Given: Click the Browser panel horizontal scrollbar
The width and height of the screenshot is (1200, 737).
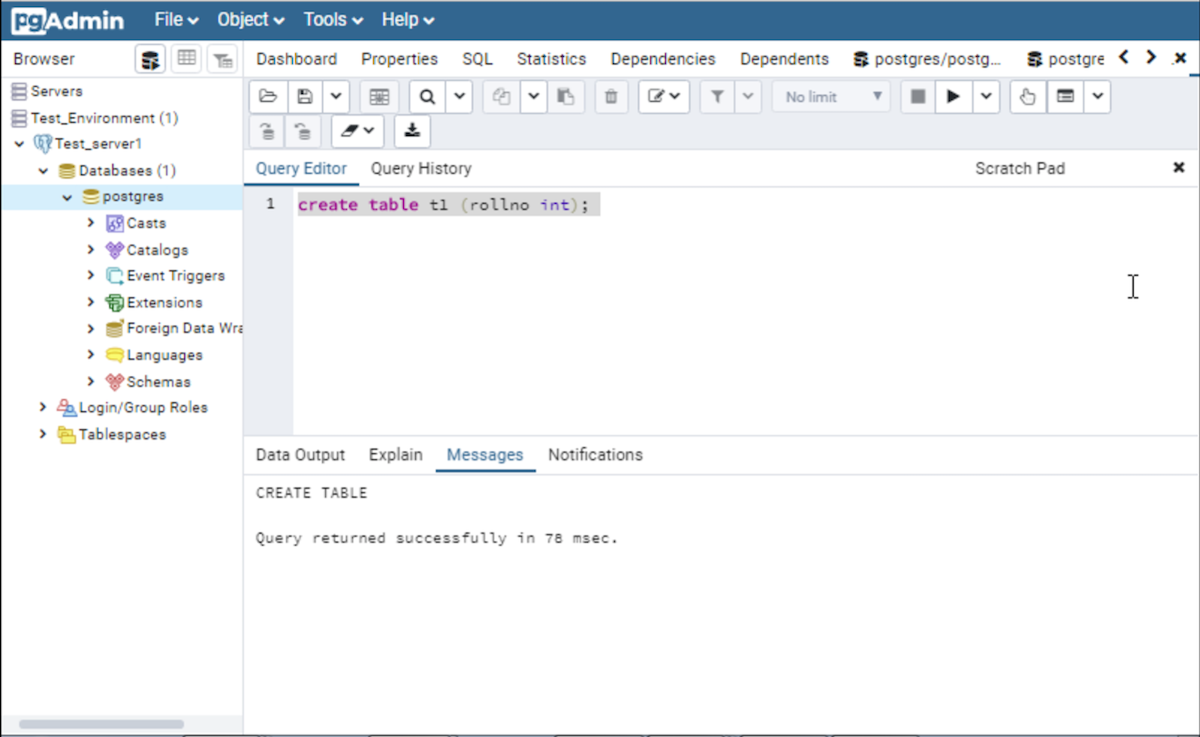Looking at the screenshot, I should coord(101,724).
